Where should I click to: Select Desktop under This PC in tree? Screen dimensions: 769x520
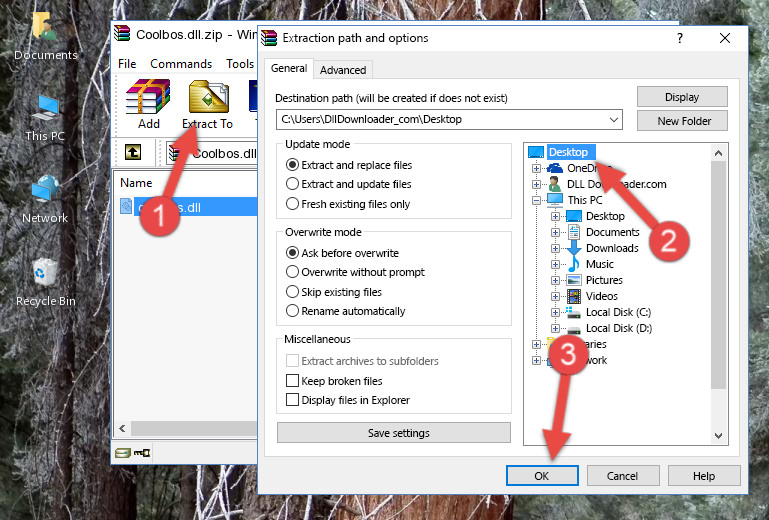(605, 216)
